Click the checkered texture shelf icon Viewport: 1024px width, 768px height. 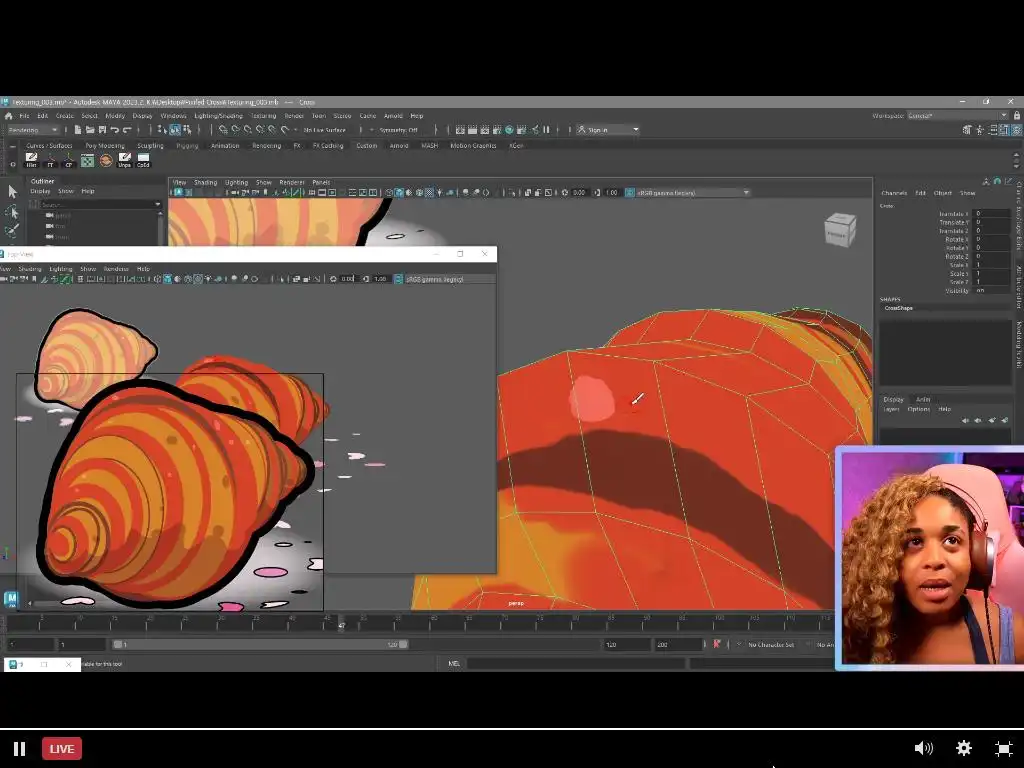tap(88, 160)
